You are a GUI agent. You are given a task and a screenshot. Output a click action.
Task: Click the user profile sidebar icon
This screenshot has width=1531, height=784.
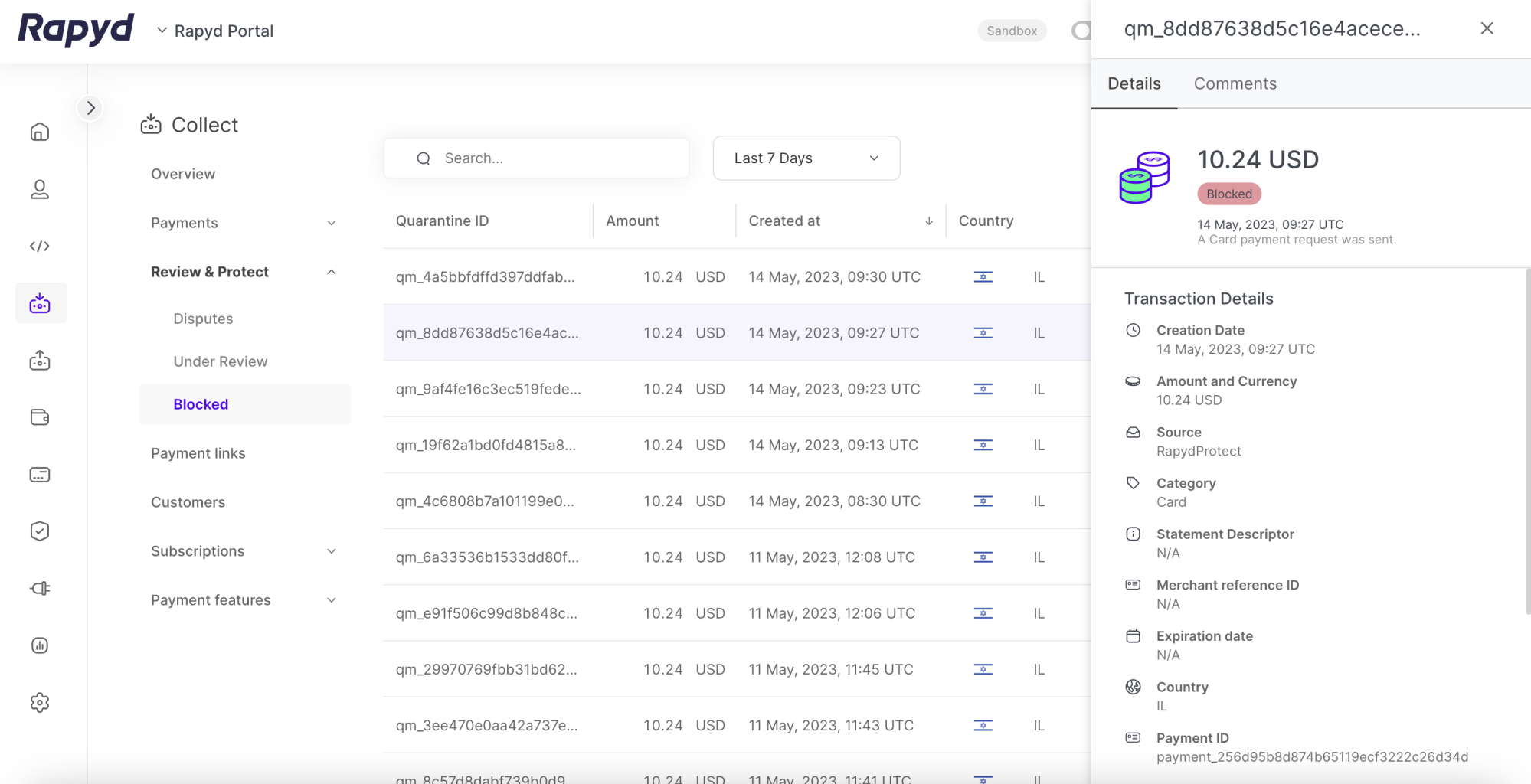coord(40,189)
